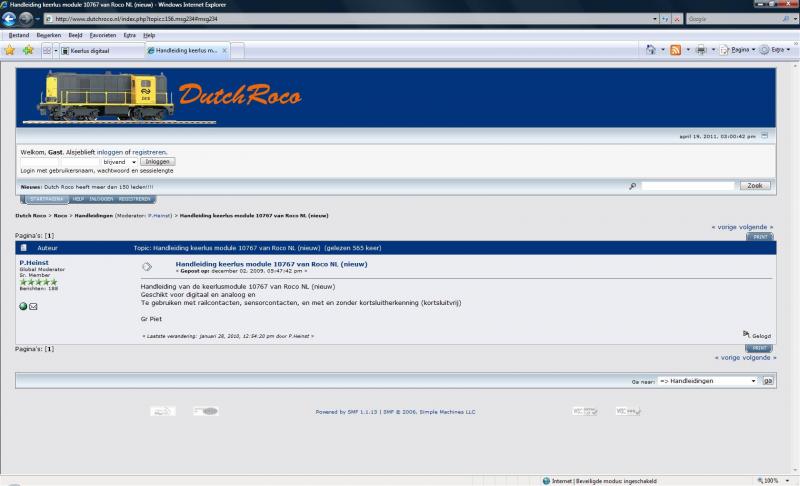Select the Registreren forum navigation tab
The height and width of the screenshot is (486, 800).
click(134, 199)
